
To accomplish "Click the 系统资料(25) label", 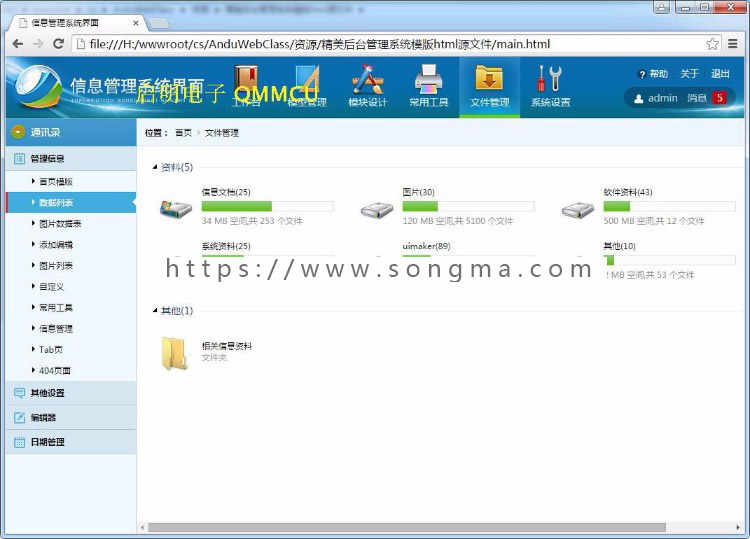I will 226,246.
